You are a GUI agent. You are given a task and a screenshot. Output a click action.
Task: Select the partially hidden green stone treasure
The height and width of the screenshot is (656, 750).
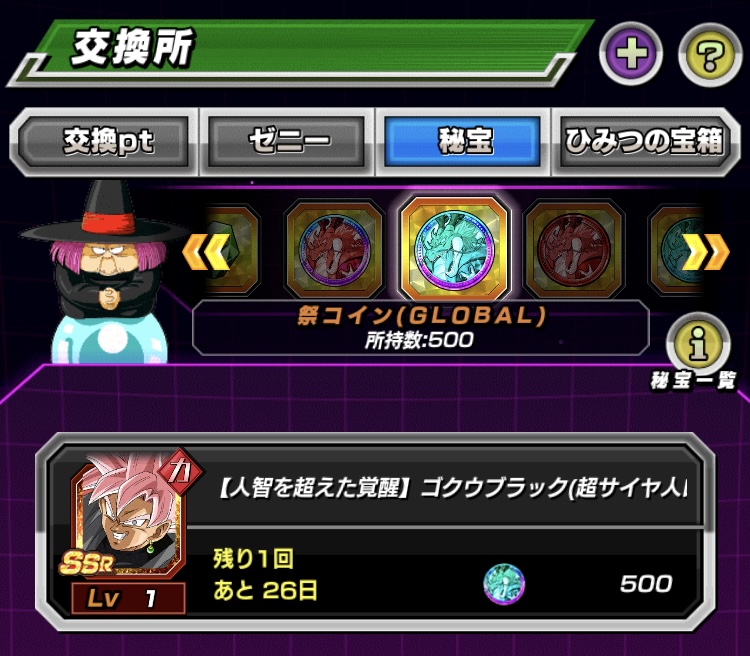point(234,249)
